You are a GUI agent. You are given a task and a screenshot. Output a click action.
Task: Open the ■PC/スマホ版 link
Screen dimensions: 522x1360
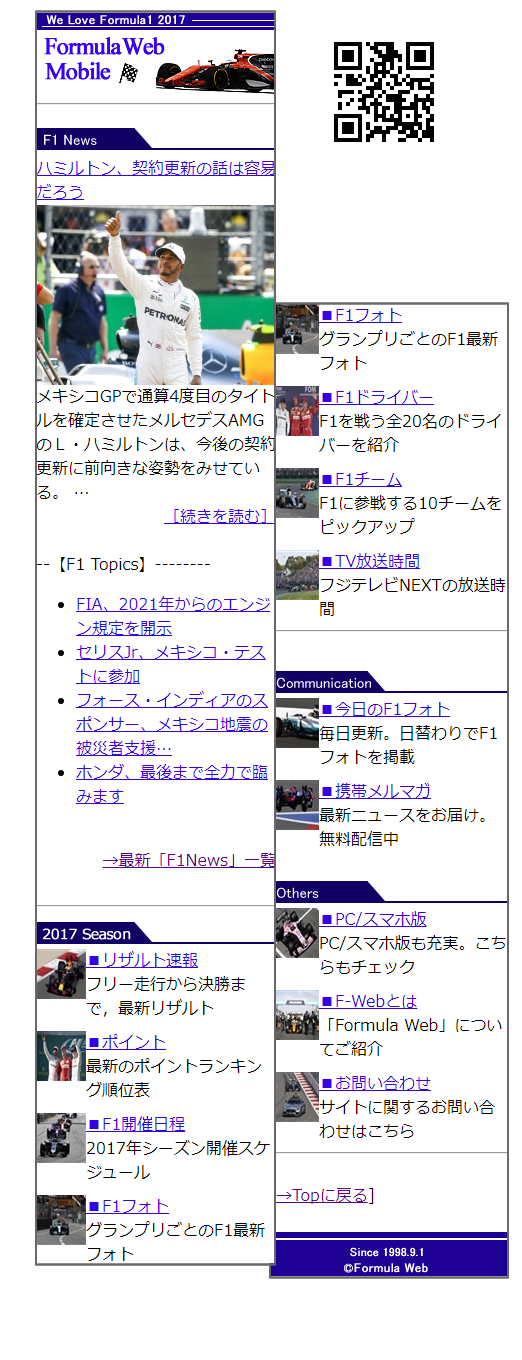click(x=373, y=919)
